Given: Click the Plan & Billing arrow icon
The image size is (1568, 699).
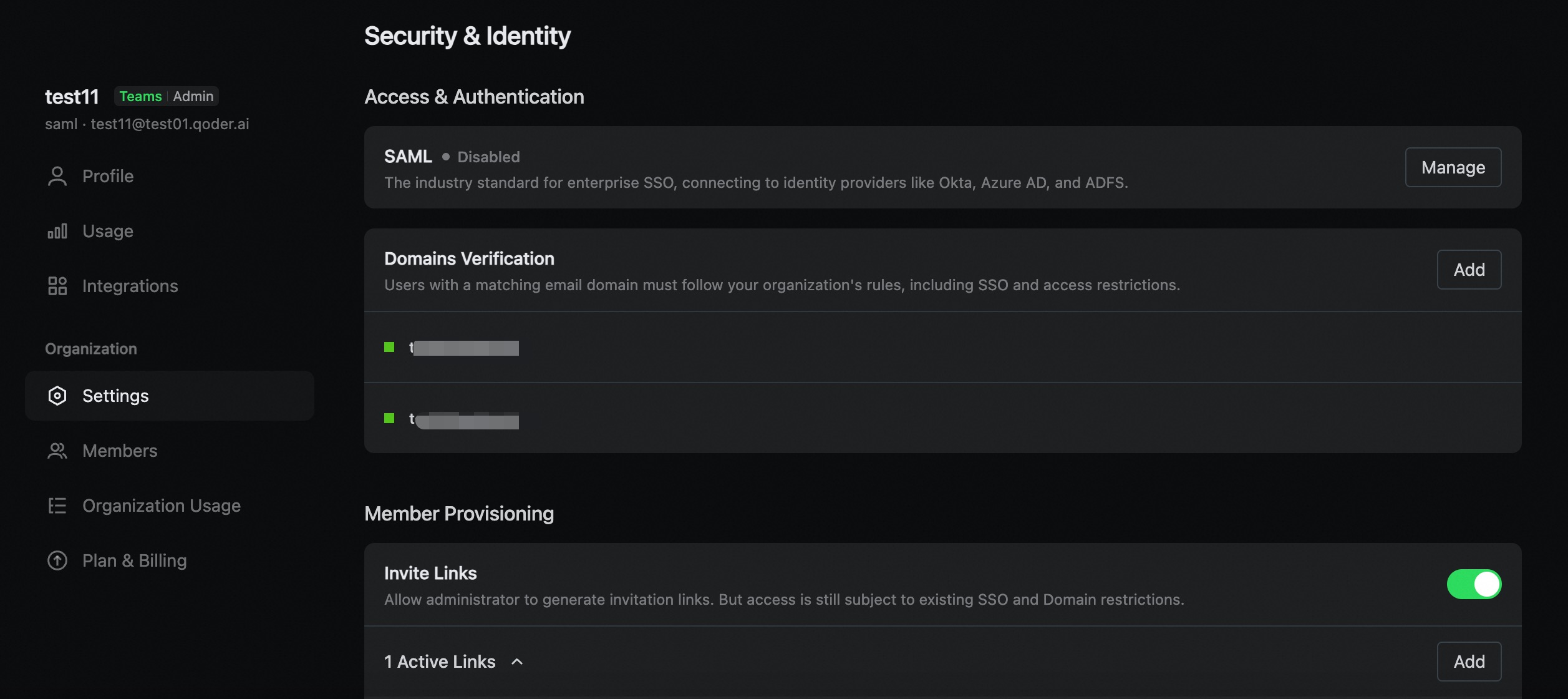Looking at the screenshot, I should coord(57,560).
